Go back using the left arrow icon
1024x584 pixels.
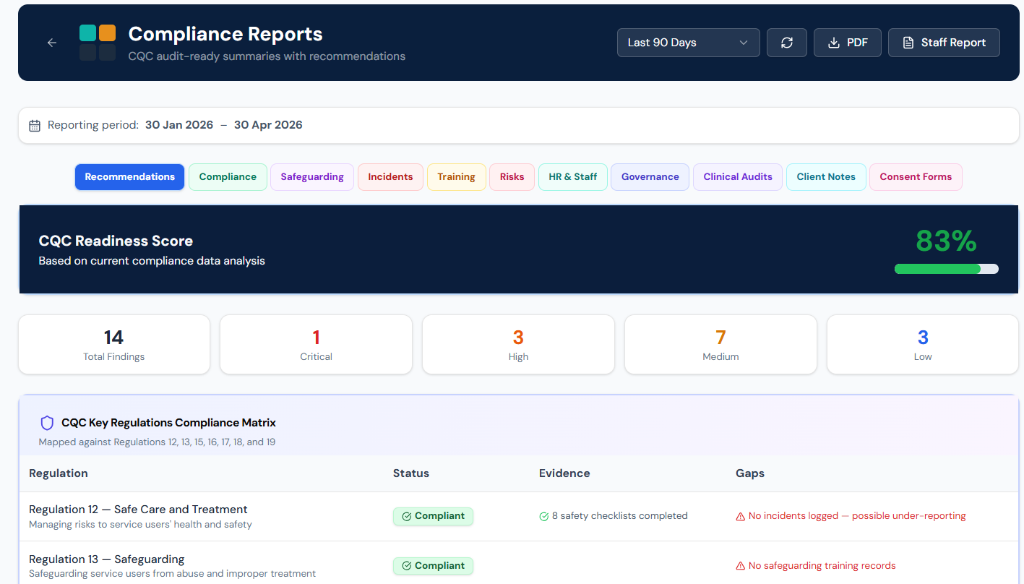pyautogui.click(x=52, y=42)
